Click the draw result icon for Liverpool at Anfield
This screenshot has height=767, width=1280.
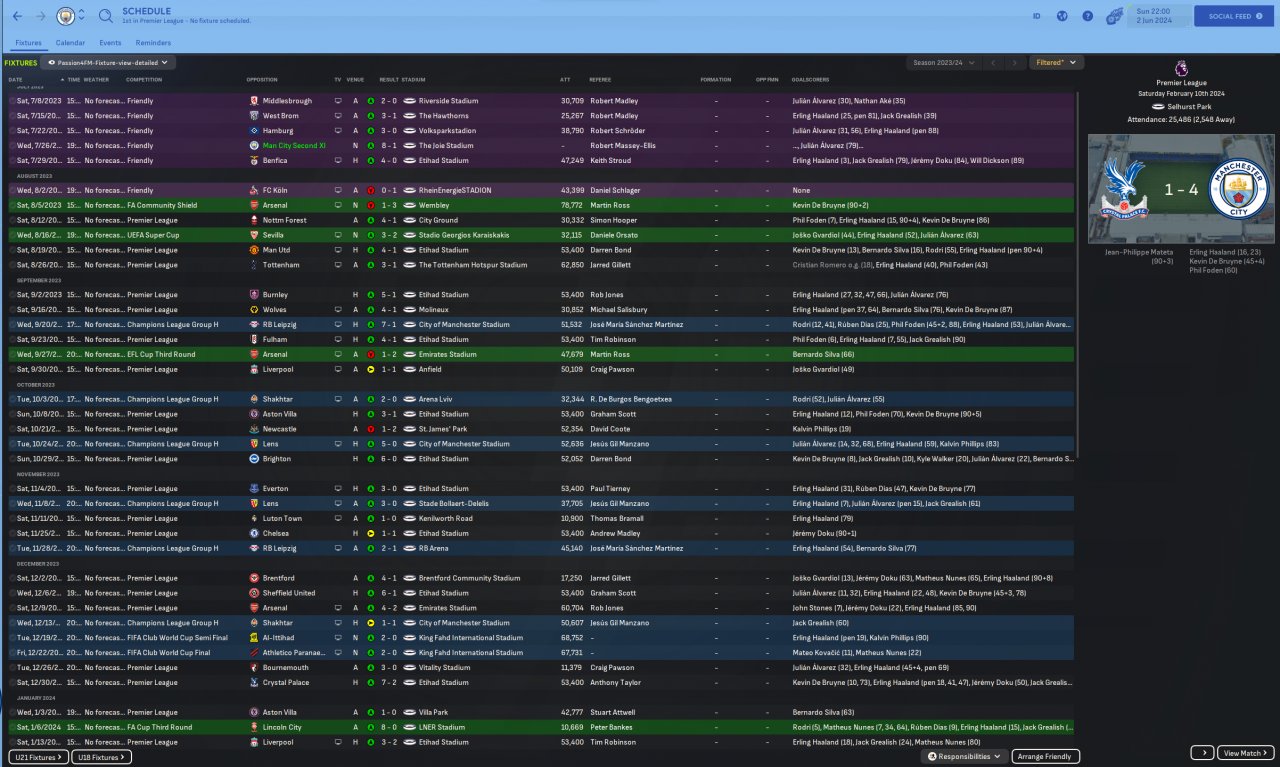(370, 369)
